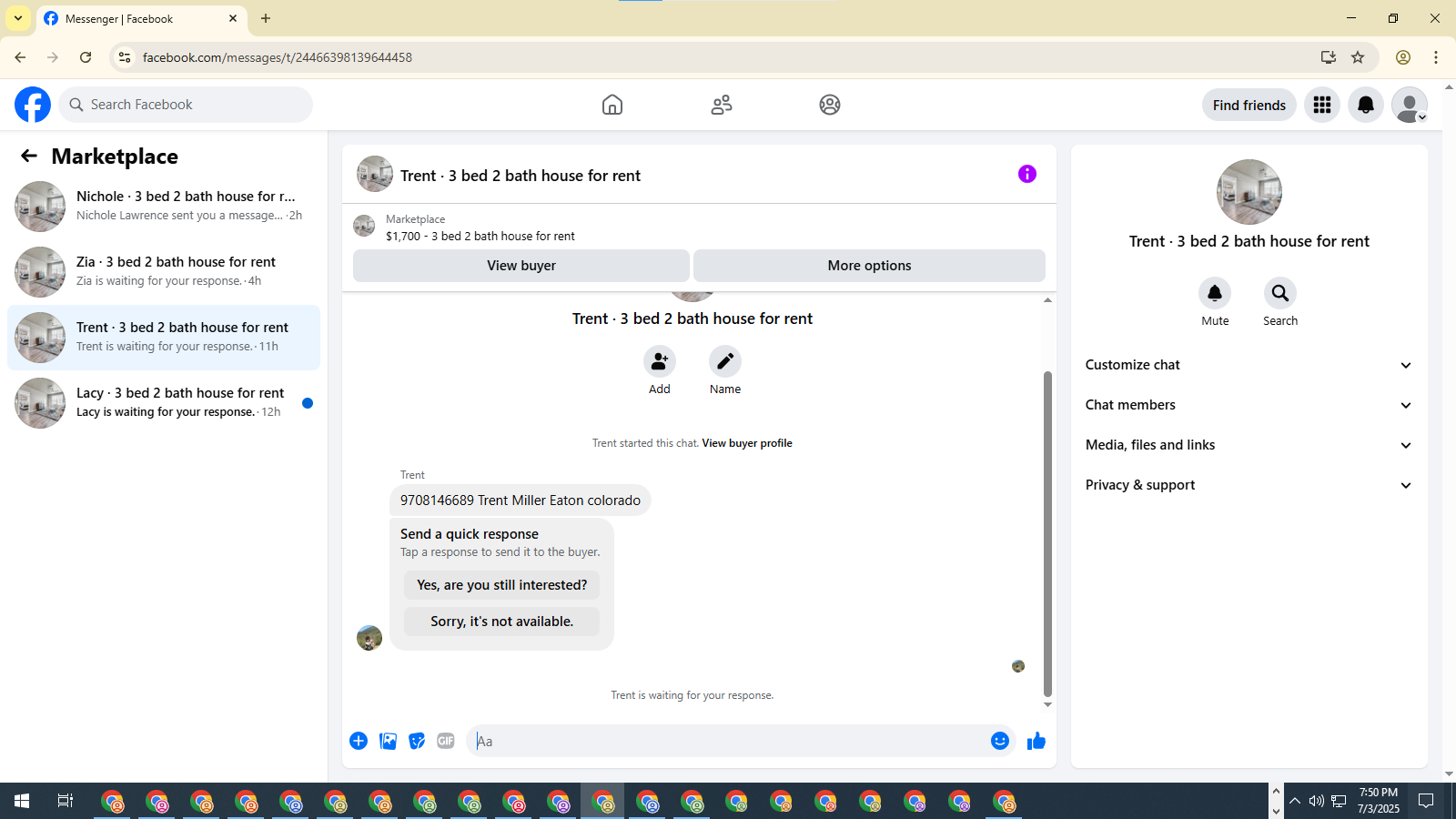Viewport: 1456px width, 819px height.
Task: Go back with browser back arrow
Action: click(20, 57)
